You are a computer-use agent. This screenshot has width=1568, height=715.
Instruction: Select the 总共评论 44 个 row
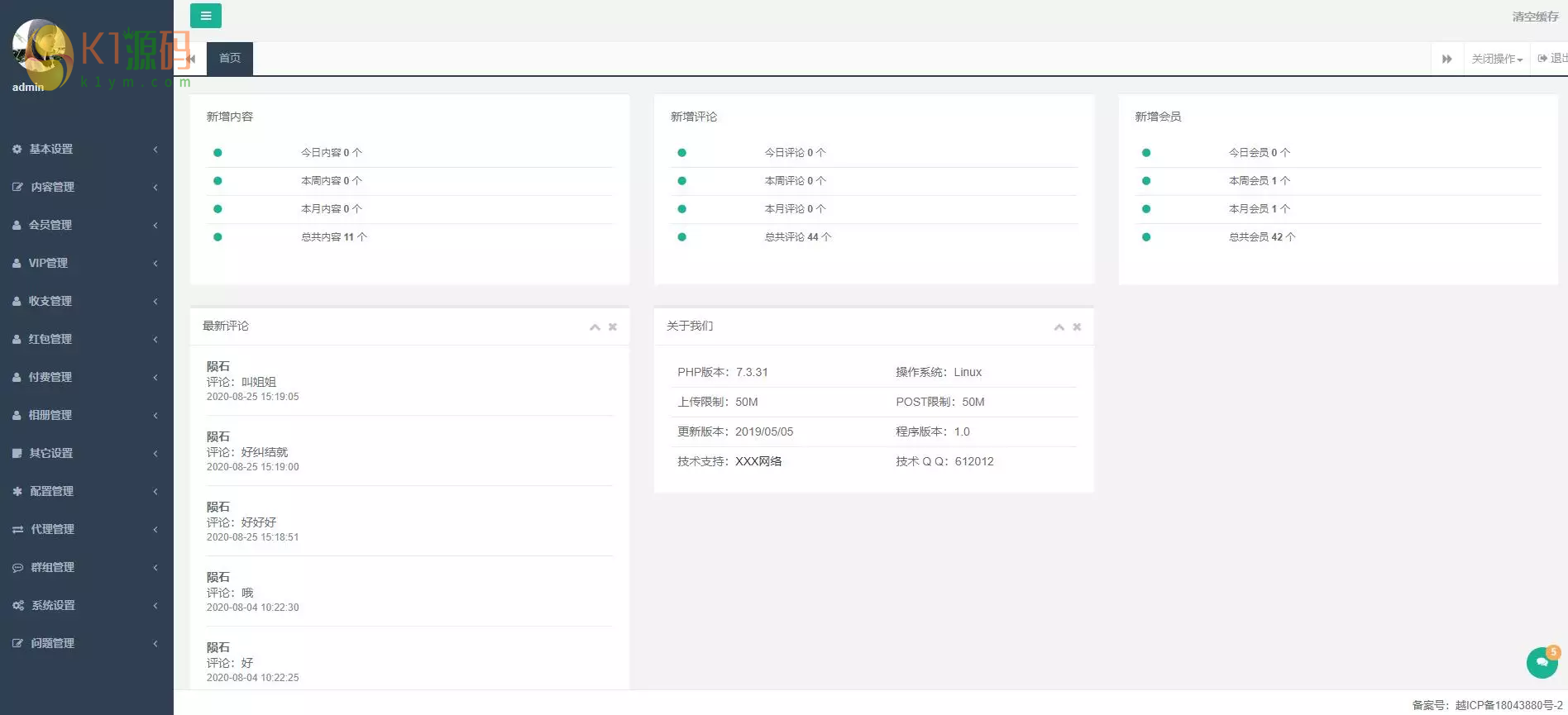pyautogui.click(x=873, y=237)
